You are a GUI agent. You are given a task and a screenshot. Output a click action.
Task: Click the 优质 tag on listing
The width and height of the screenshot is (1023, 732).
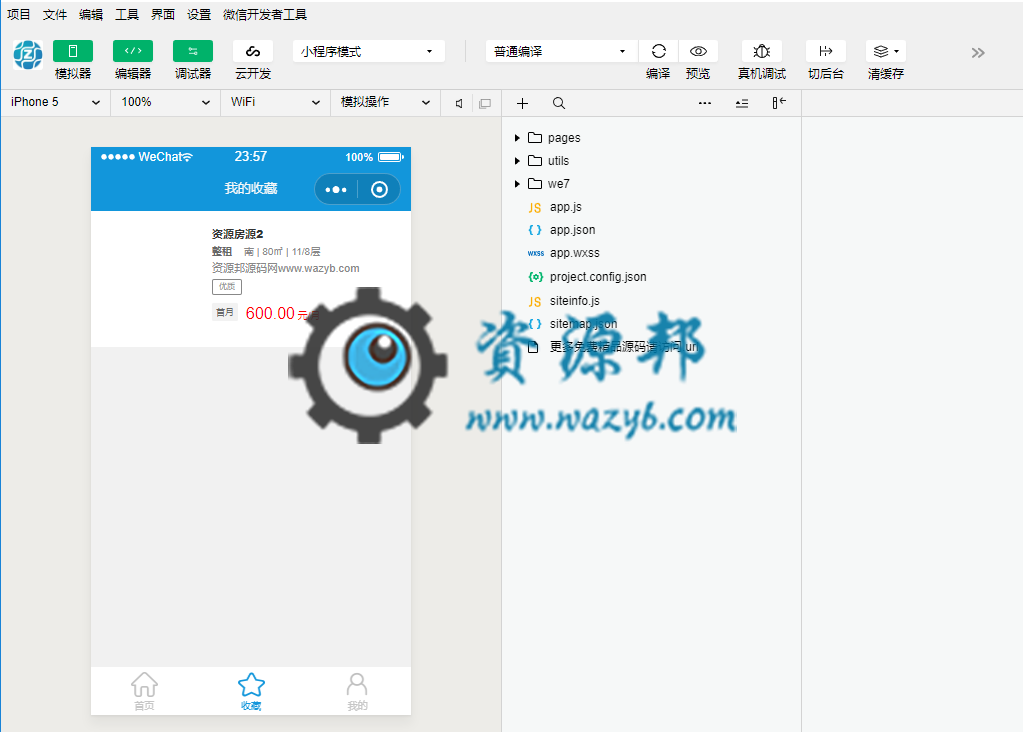[226, 286]
